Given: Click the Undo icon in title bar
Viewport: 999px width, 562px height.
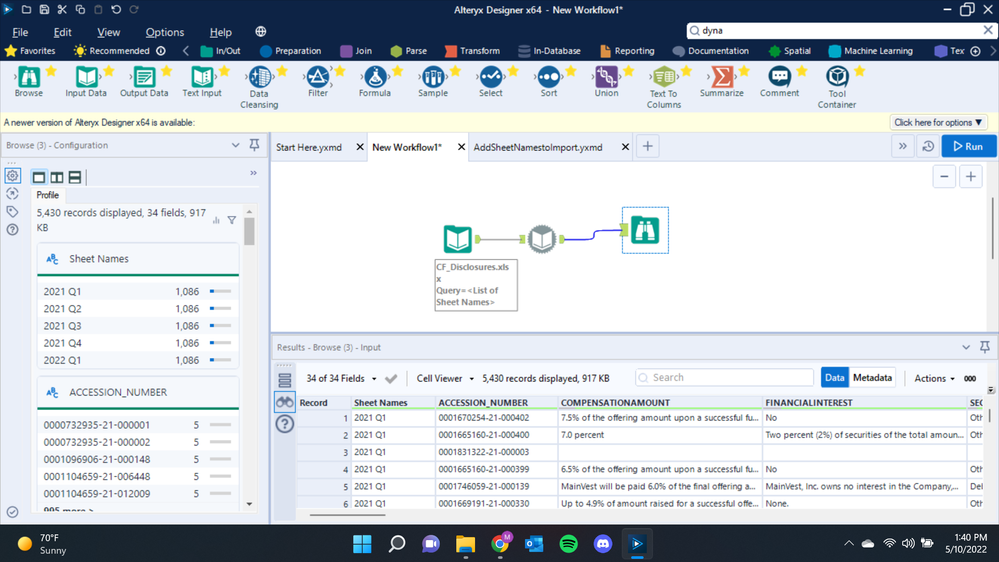Looking at the screenshot, I should coord(116,10).
